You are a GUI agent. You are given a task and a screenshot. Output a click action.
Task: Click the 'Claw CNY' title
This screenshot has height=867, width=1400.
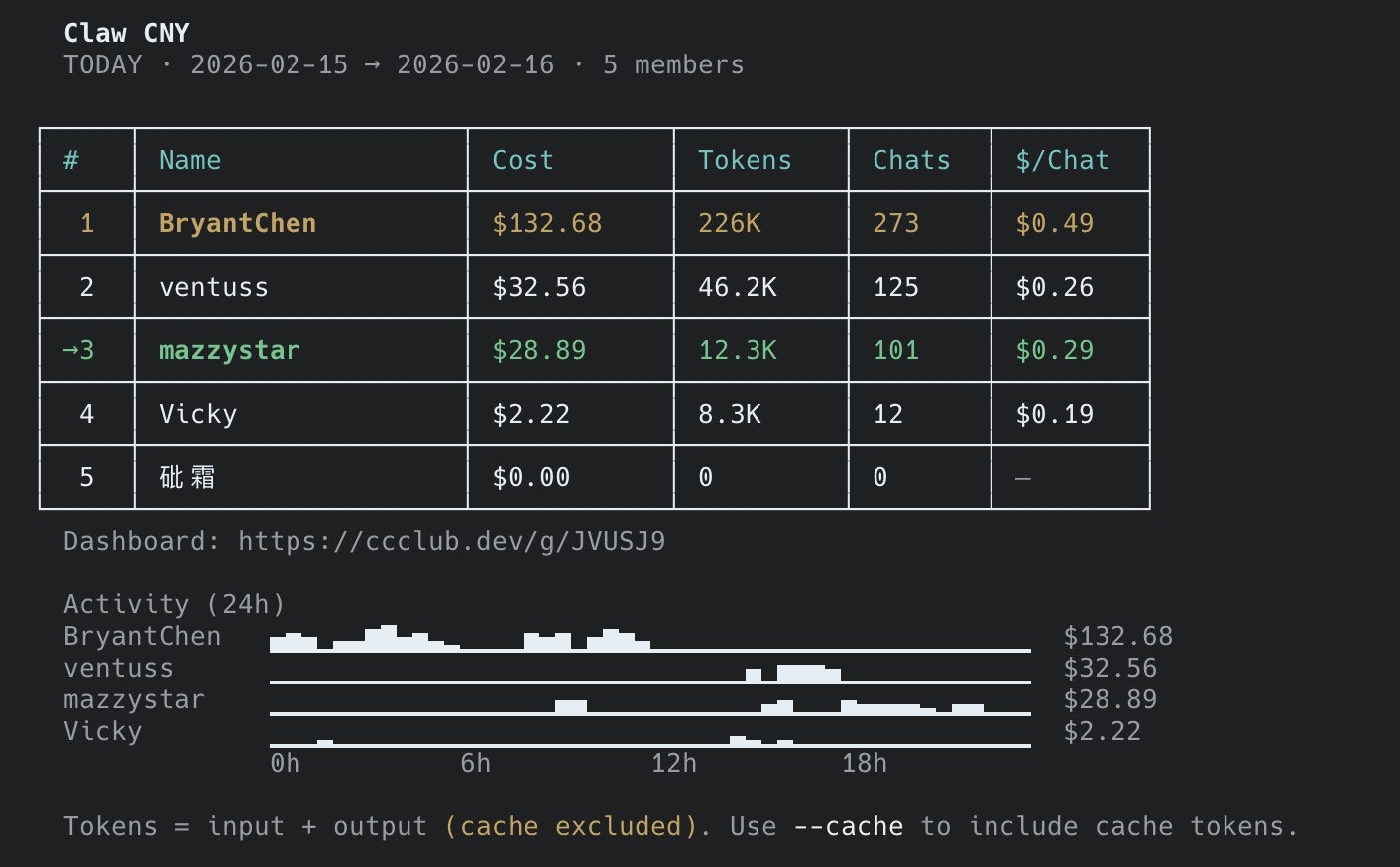coord(127,33)
